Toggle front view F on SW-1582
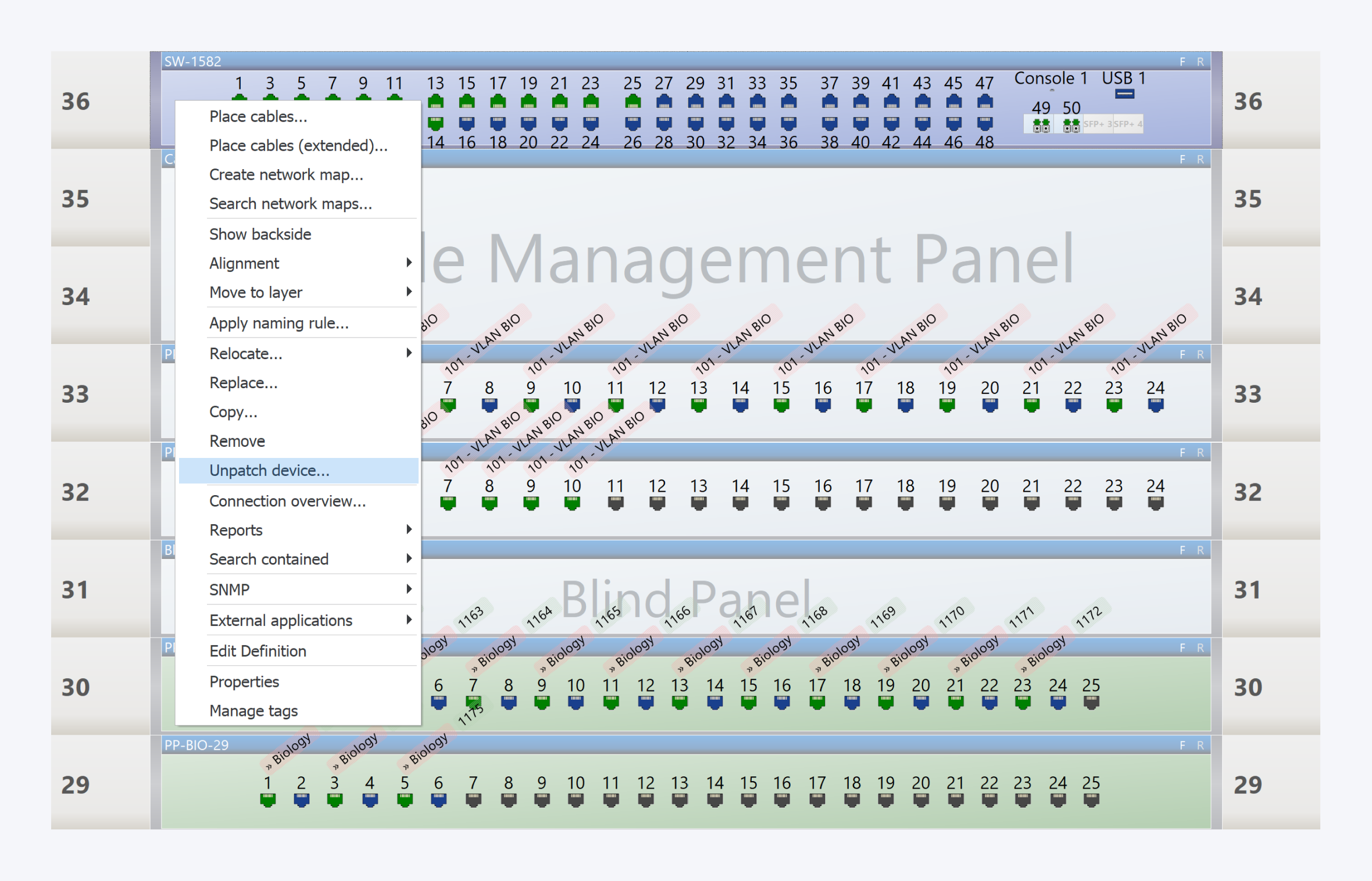The image size is (1372, 881). [1182, 62]
